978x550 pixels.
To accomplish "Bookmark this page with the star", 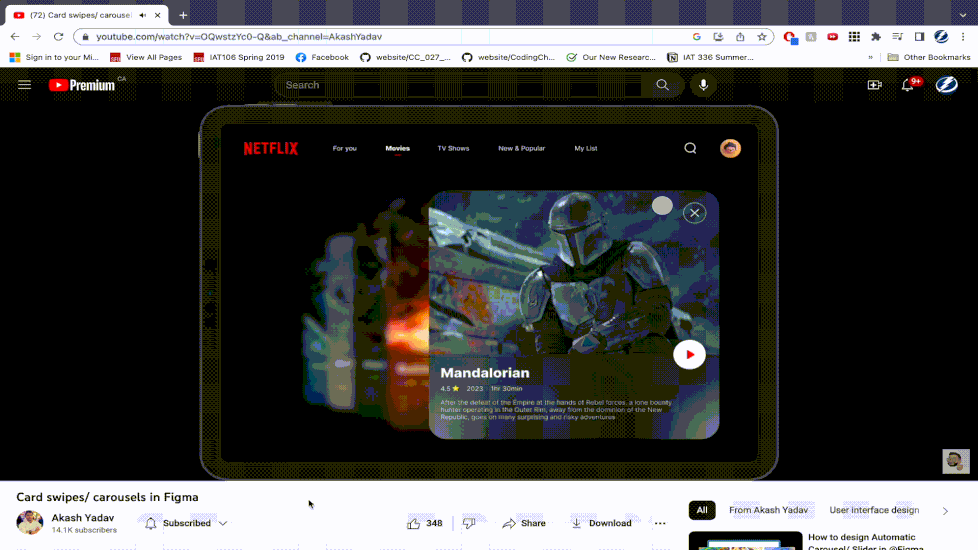I will click(x=762, y=37).
